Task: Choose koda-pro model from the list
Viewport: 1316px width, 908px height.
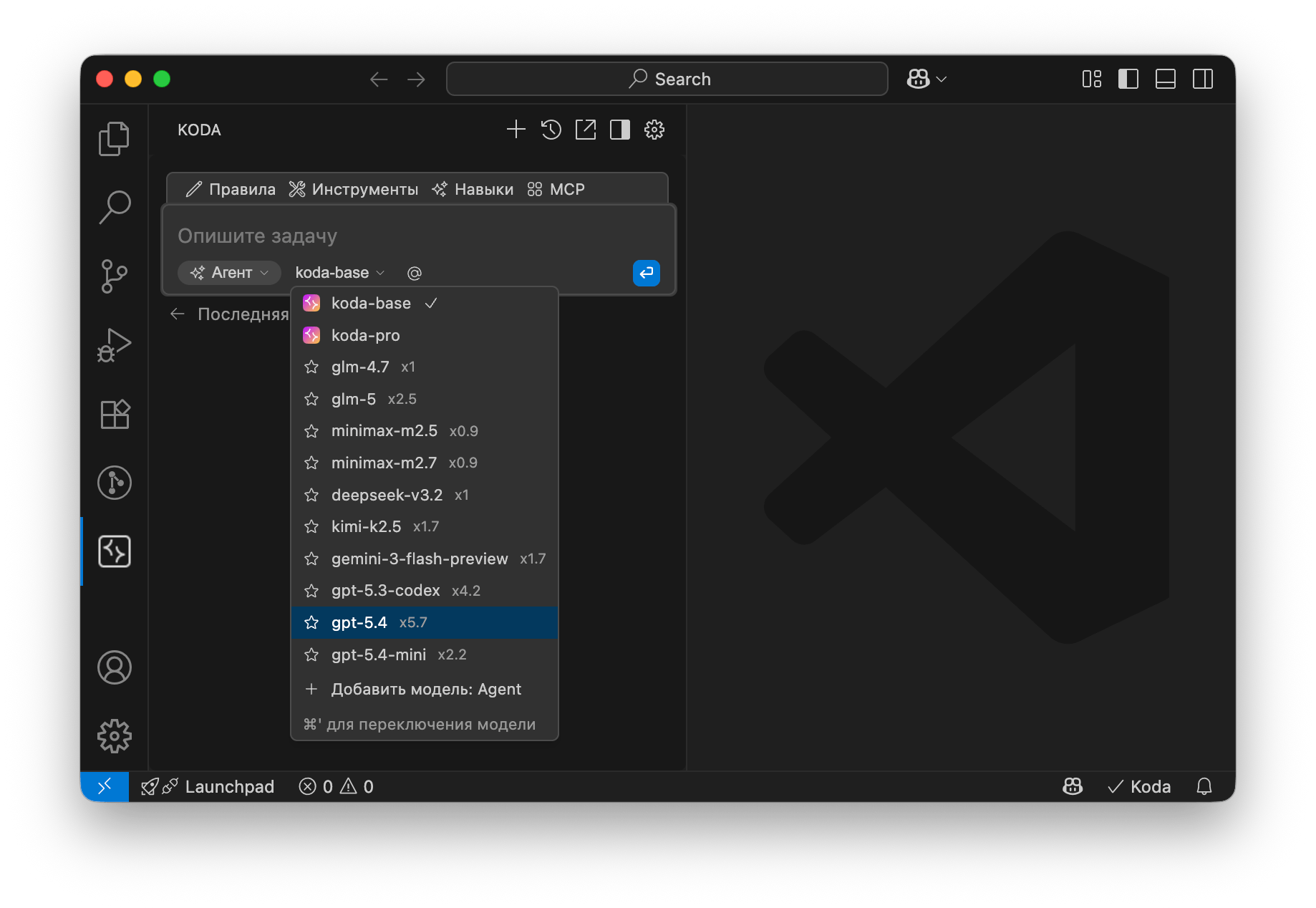Action: 365,335
